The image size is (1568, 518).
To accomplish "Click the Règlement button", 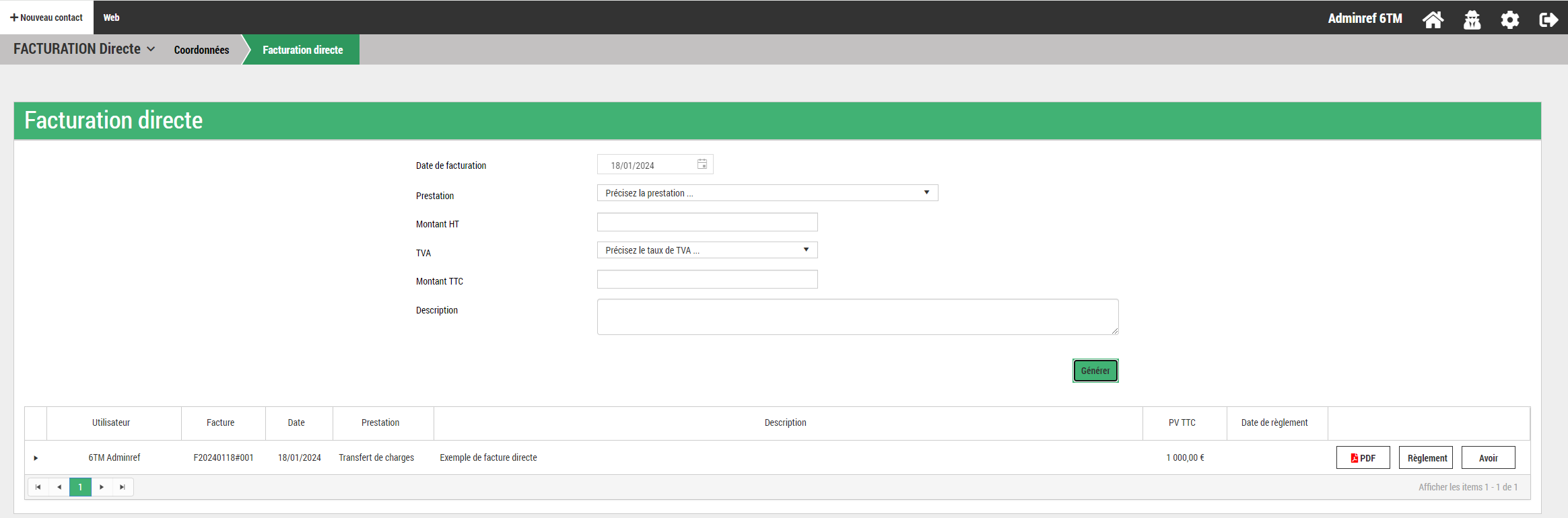I will coord(1426,458).
